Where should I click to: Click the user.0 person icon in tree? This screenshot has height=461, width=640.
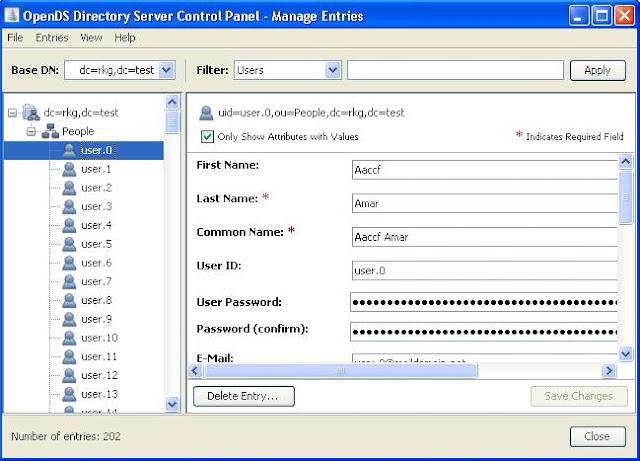69,150
